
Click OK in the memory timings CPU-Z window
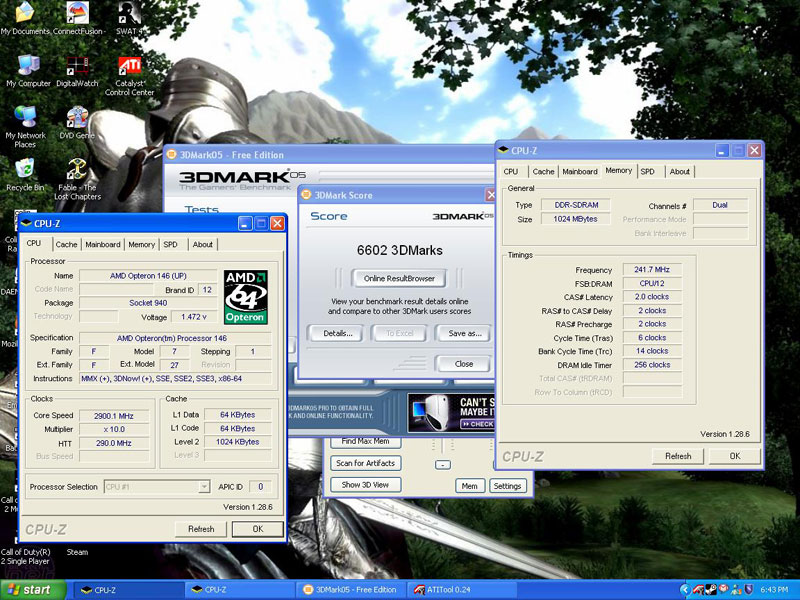[x=735, y=456]
